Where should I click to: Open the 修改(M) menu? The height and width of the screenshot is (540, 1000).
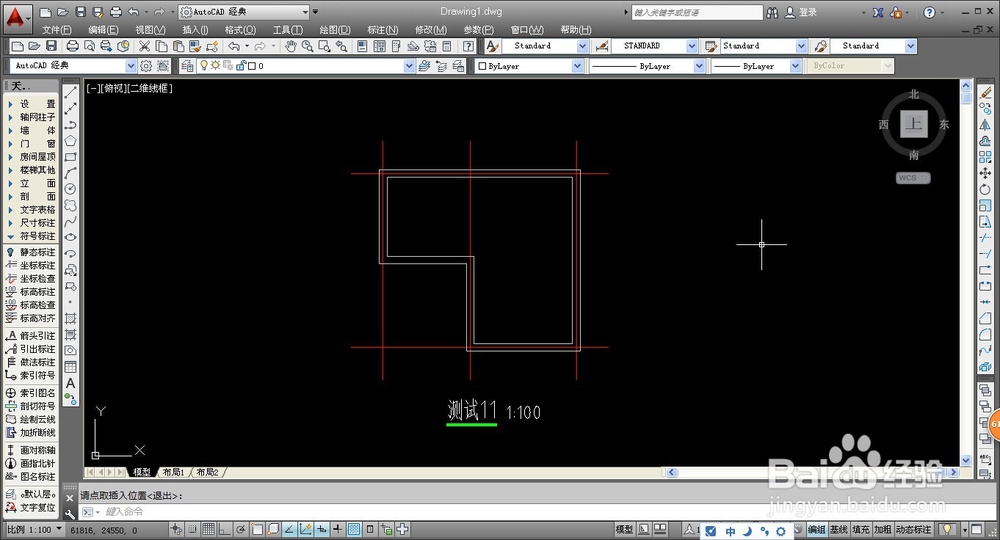(x=430, y=30)
